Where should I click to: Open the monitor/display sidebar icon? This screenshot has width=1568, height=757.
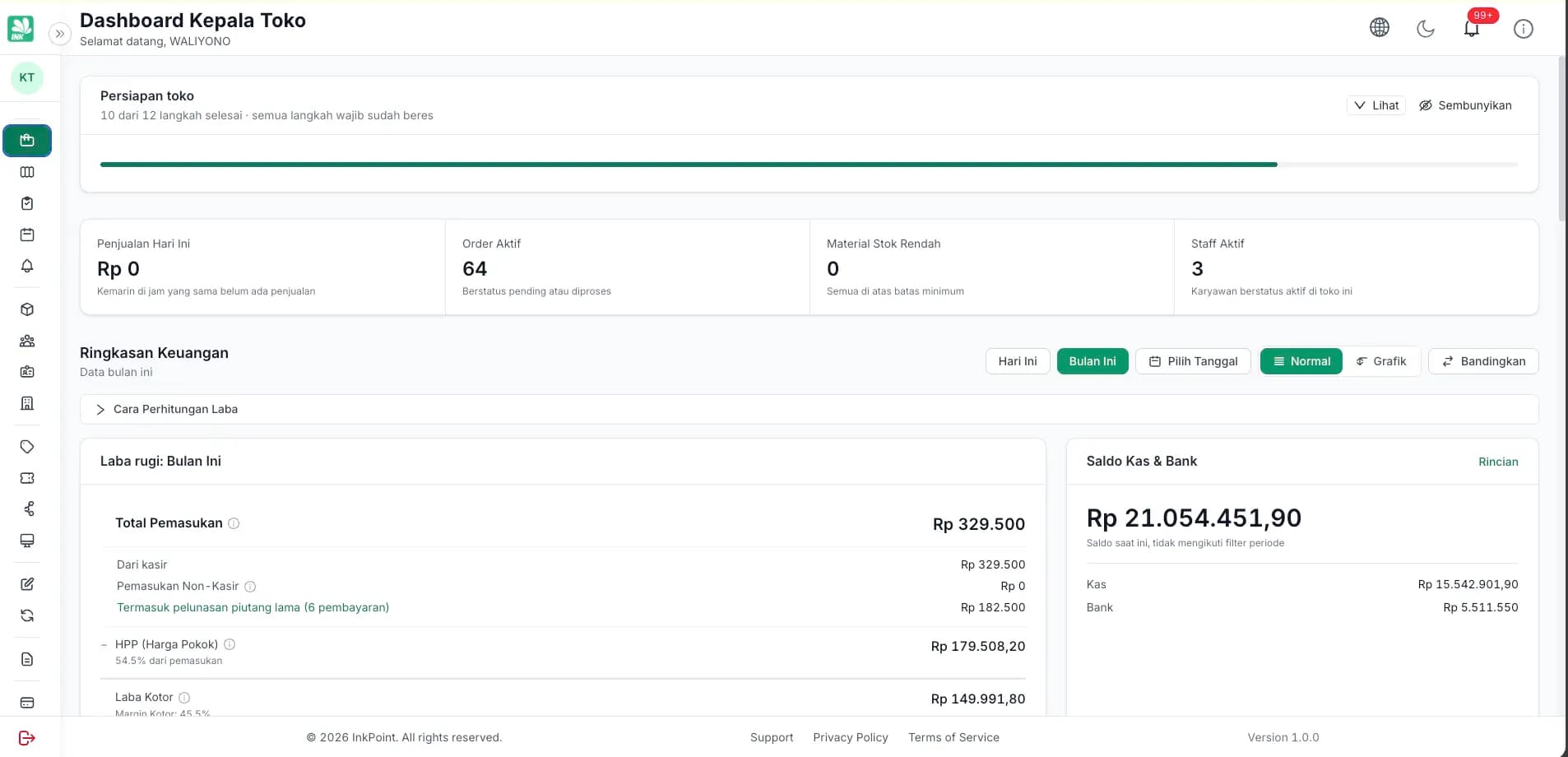[27, 541]
